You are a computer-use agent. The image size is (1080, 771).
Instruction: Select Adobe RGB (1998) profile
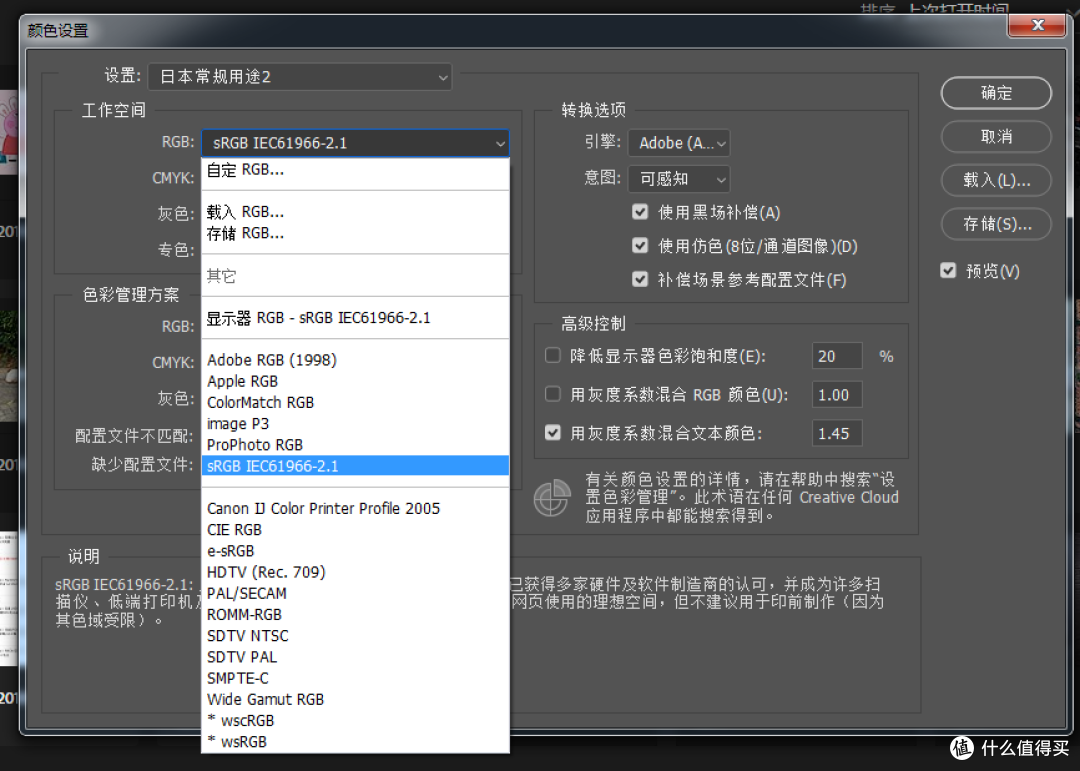point(355,360)
